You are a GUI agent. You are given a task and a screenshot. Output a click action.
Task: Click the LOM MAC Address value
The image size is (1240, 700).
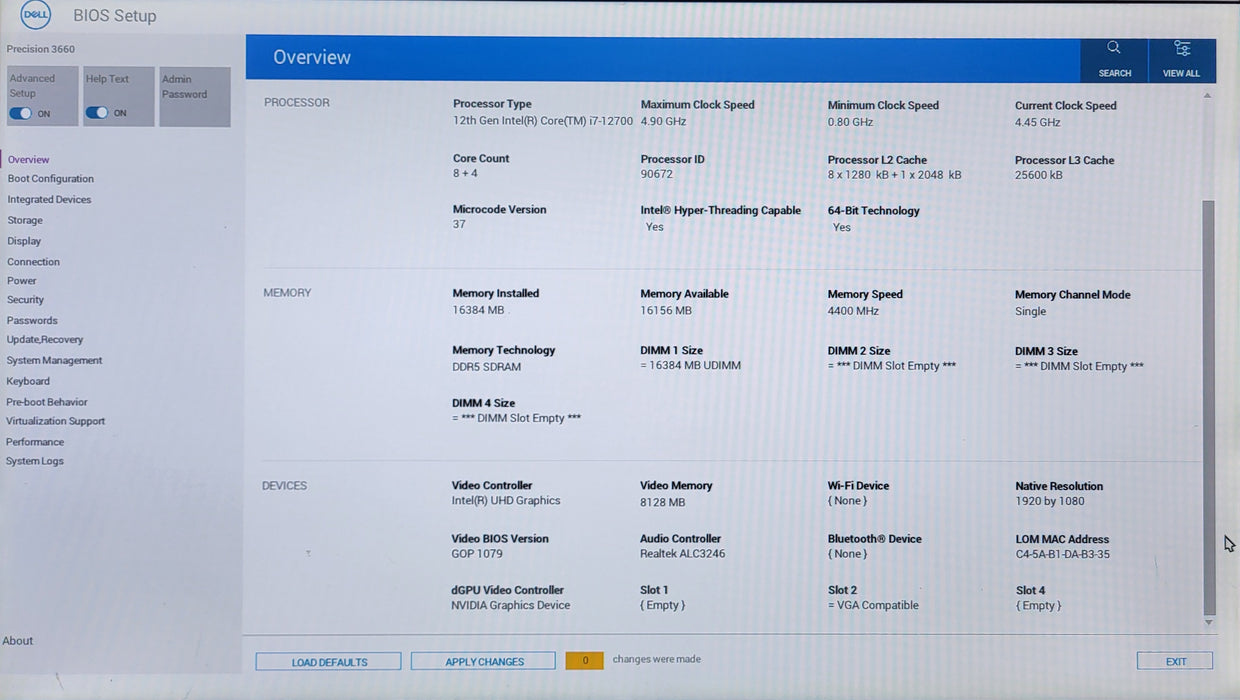(1063, 554)
